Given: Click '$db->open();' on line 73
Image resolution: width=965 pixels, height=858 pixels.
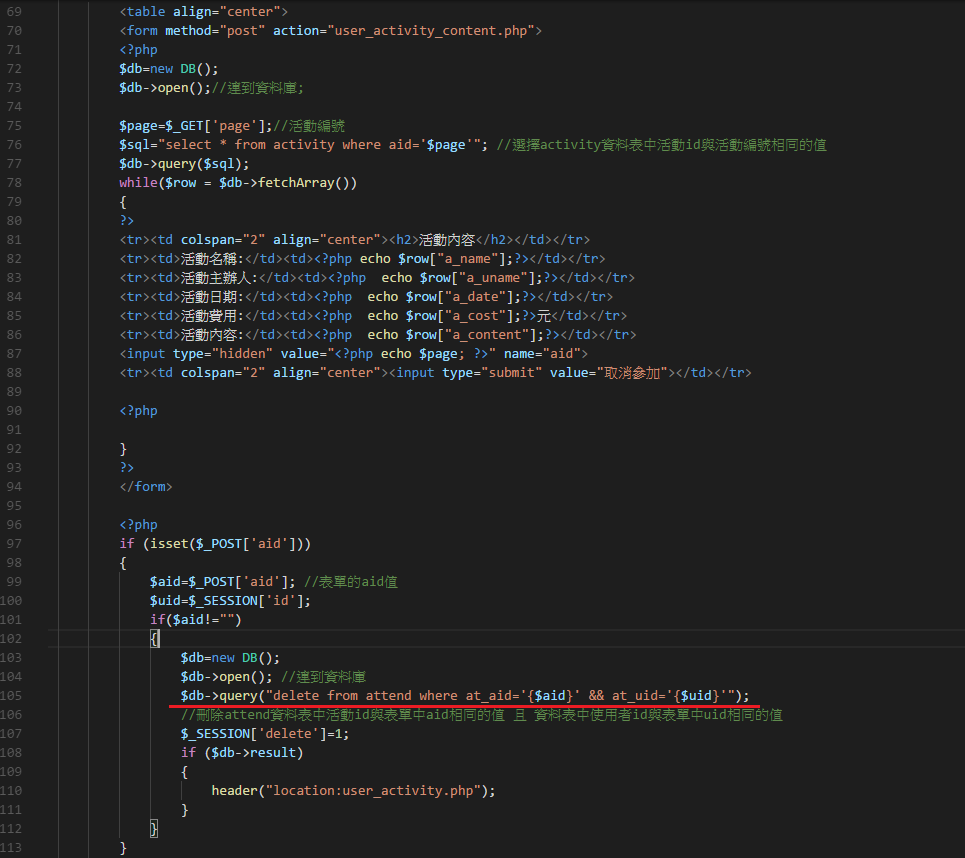Looking at the screenshot, I should coord(165,88).
